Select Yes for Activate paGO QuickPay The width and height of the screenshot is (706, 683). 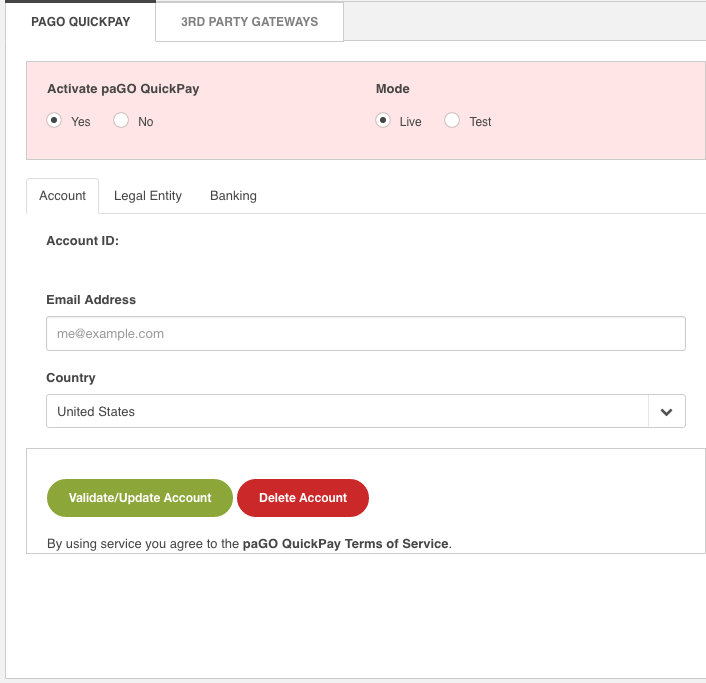click(54, 121)
